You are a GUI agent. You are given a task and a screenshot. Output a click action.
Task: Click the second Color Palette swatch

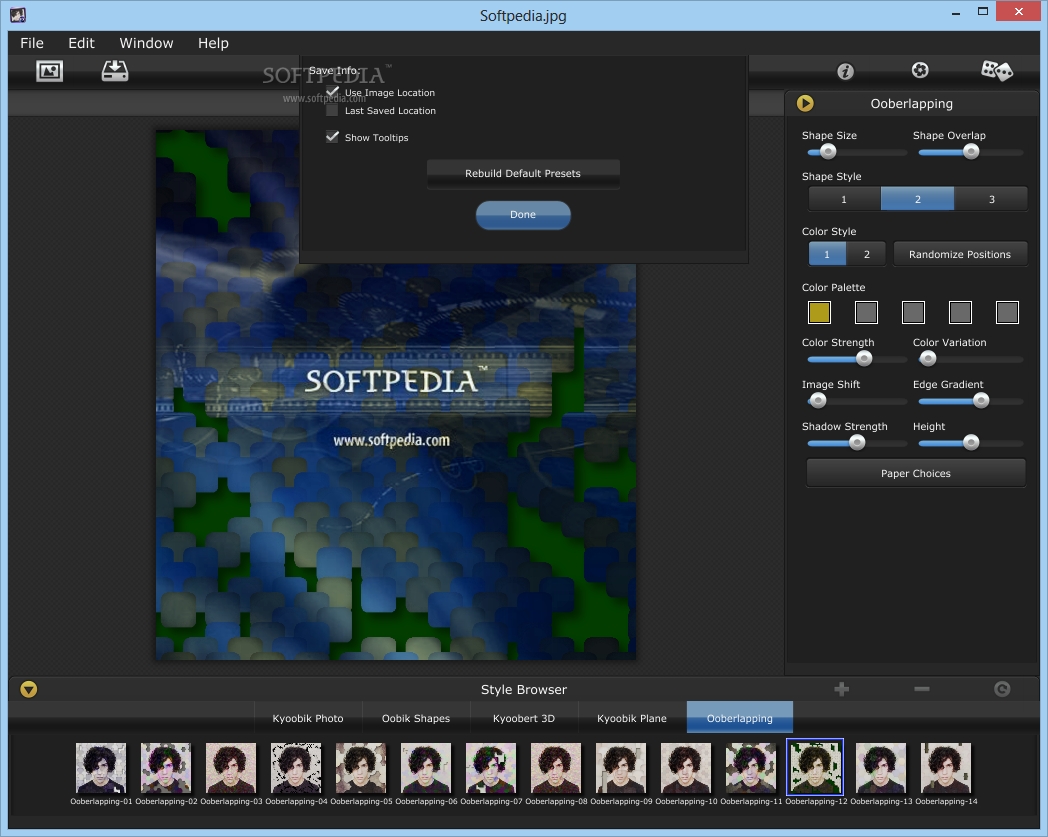click(866, 312)
